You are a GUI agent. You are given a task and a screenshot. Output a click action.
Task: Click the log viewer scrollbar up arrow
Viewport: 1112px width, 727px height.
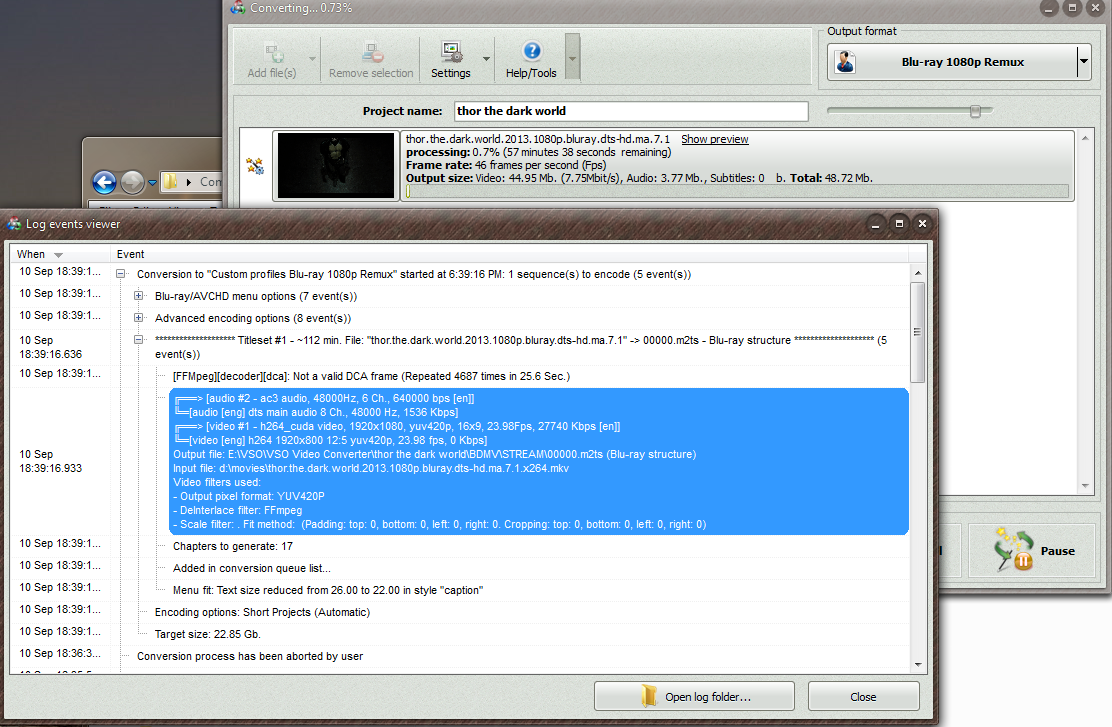coord(918,273)
